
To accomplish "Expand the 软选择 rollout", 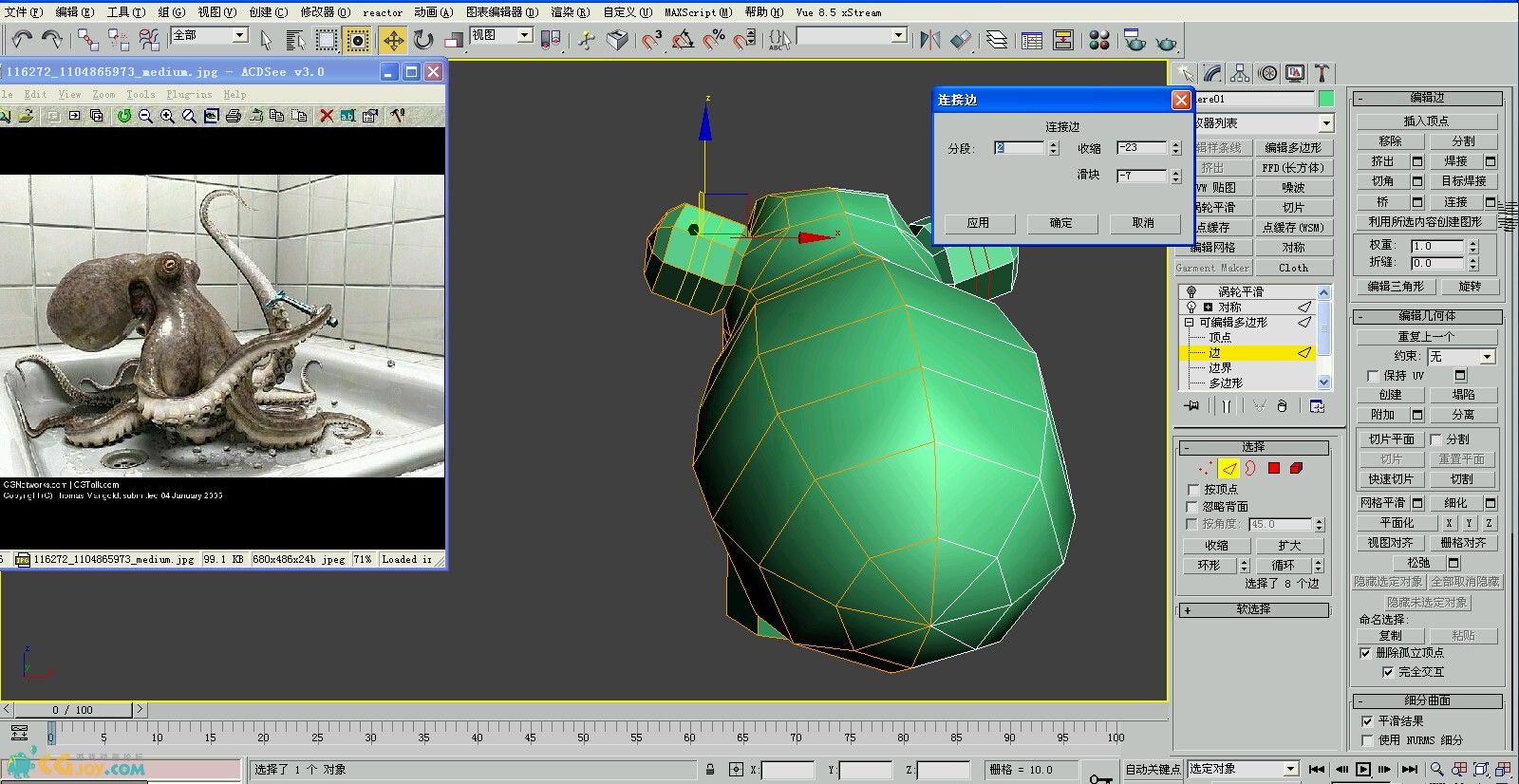I will [1253, 609].
